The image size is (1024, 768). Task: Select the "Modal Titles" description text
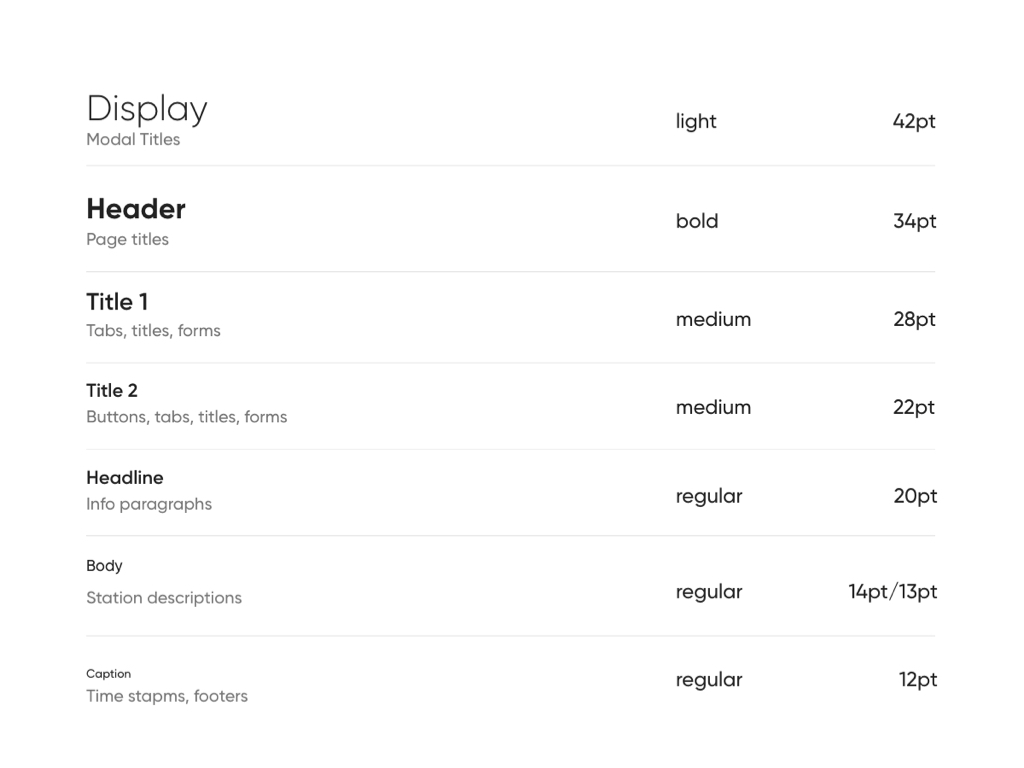click(x=133, y=140)
